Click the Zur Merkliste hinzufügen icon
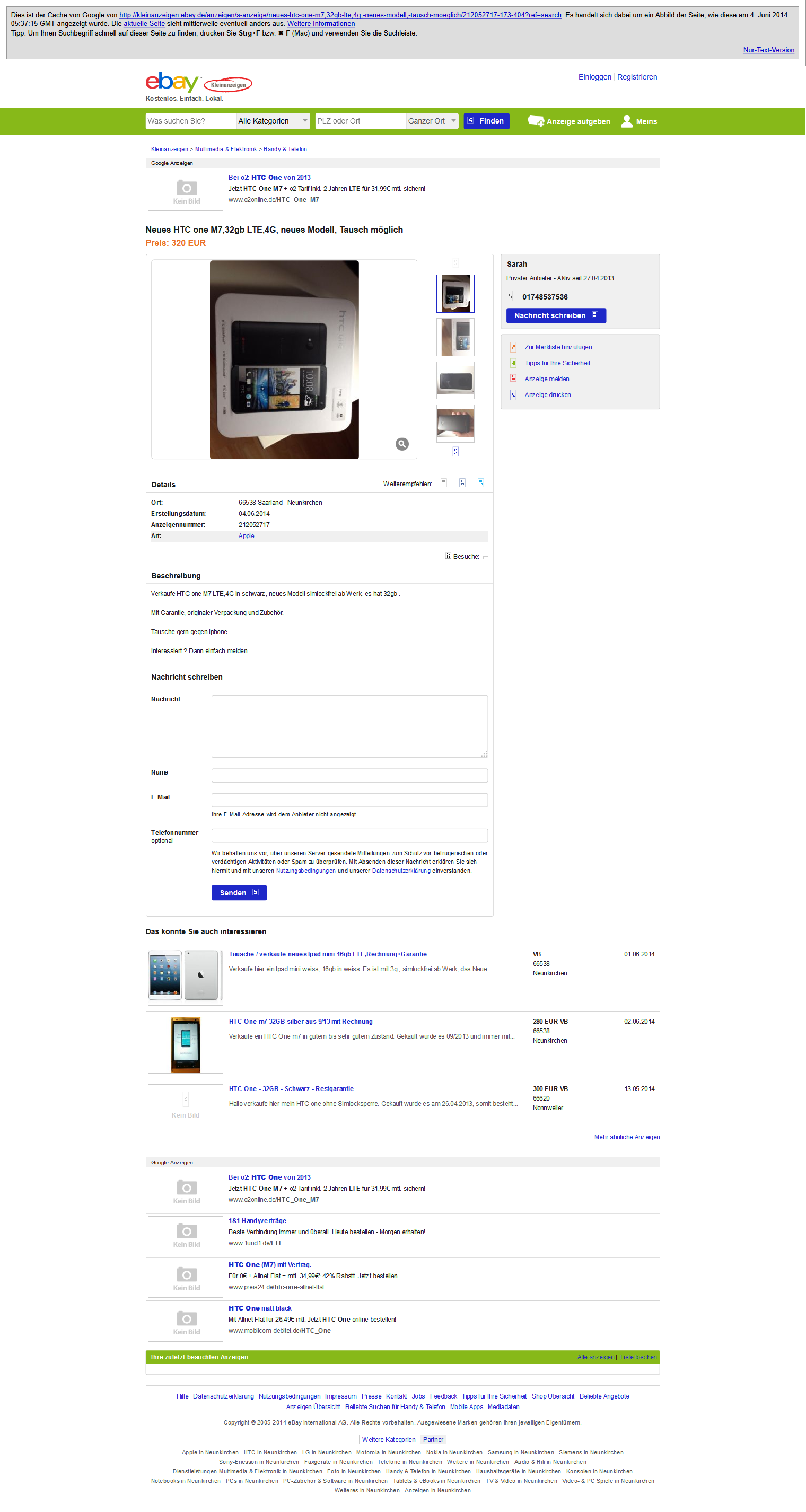Image resolution: width=806 pixels, height=1512 pixels. (x=513, y=347)
